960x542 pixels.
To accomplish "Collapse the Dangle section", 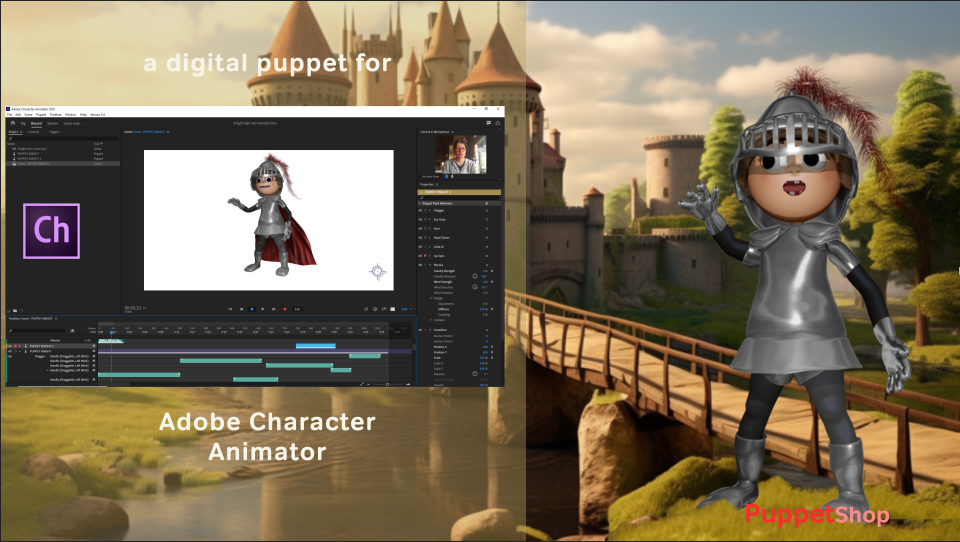I will point(431,298).
